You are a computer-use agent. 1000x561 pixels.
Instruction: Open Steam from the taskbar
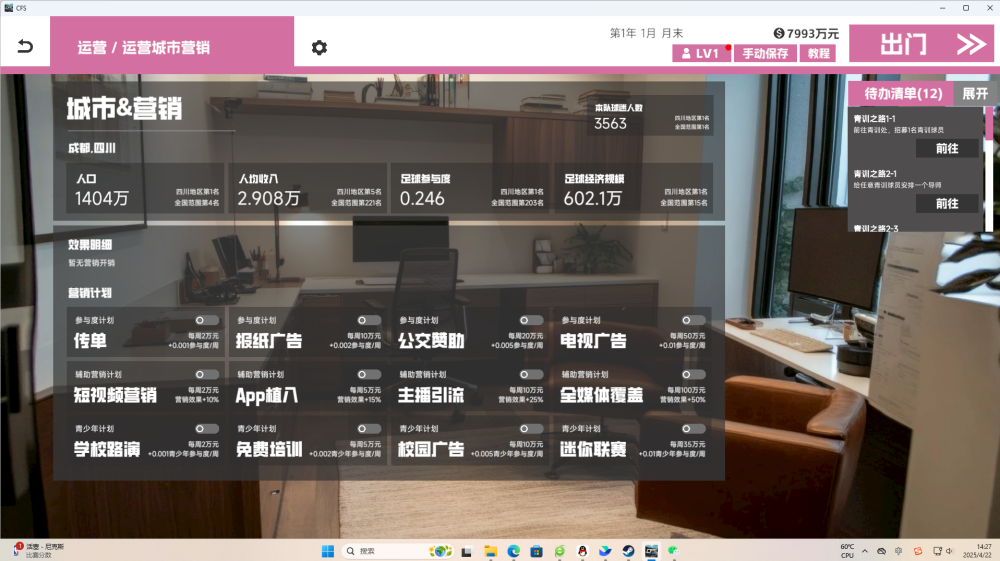click(628, 551)
